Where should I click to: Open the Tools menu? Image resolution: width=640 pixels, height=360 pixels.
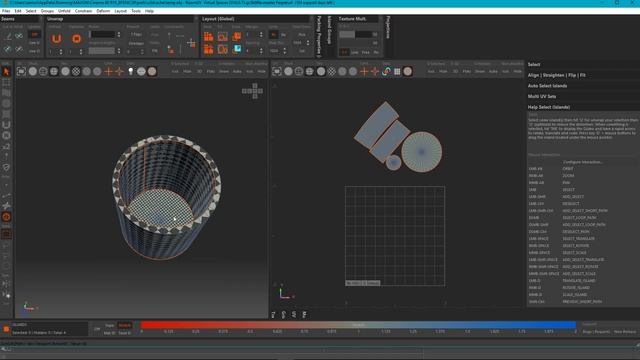(136, 11)
